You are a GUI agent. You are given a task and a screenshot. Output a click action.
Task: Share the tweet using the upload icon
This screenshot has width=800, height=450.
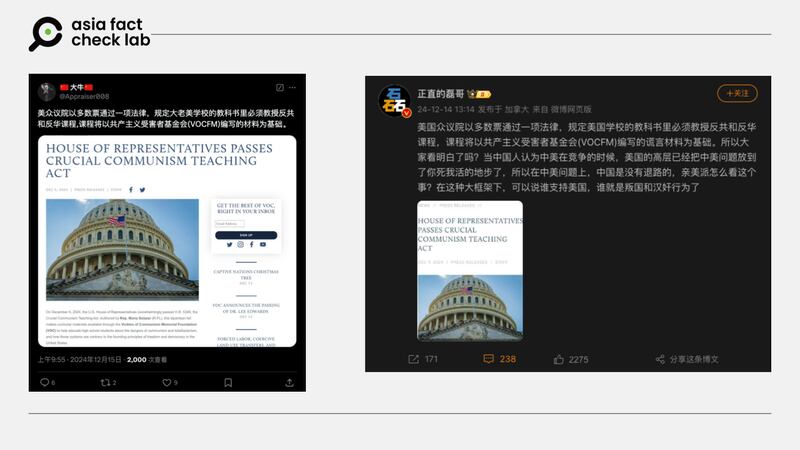pos(290,382)
